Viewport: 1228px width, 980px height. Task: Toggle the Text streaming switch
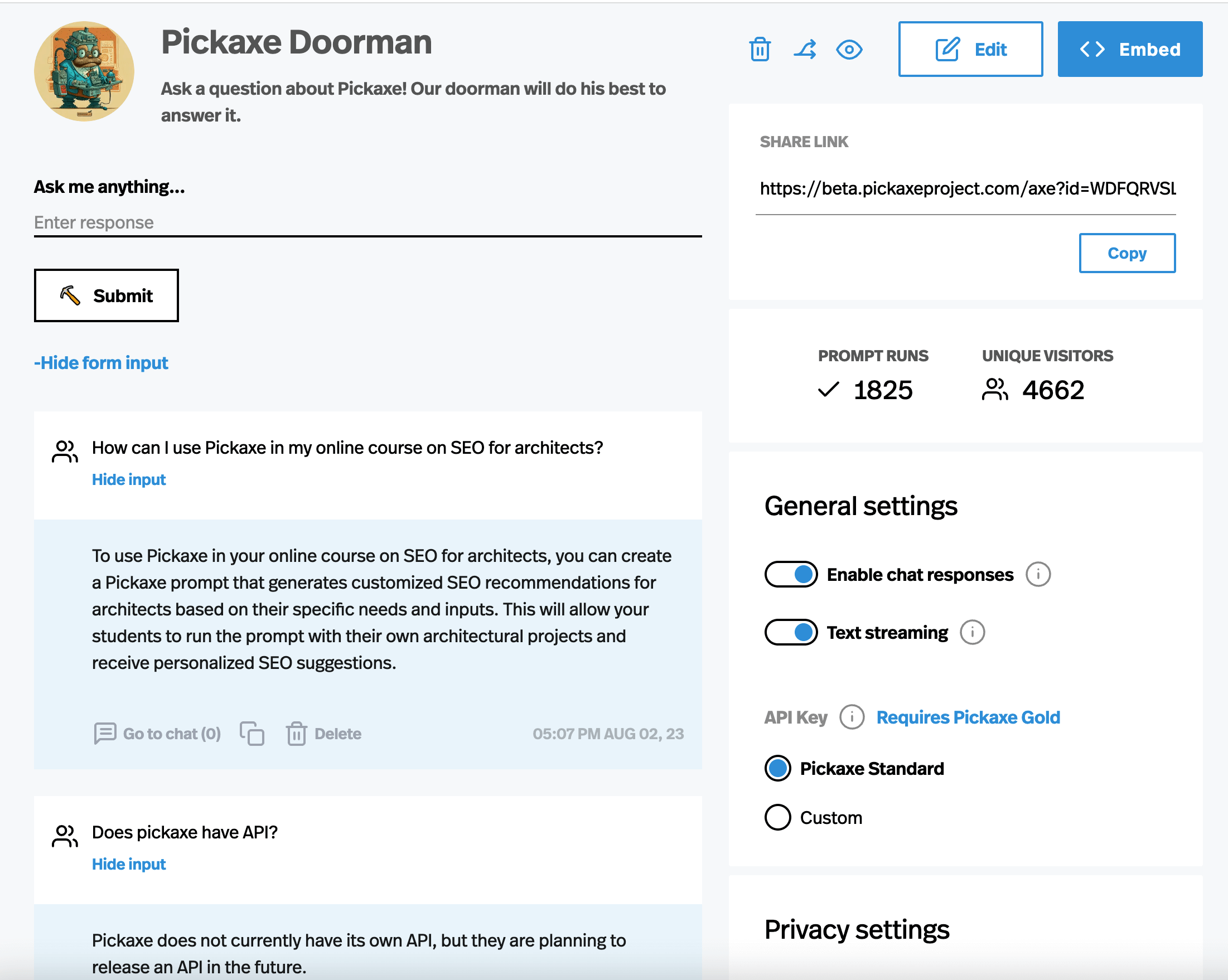(791, 633)
